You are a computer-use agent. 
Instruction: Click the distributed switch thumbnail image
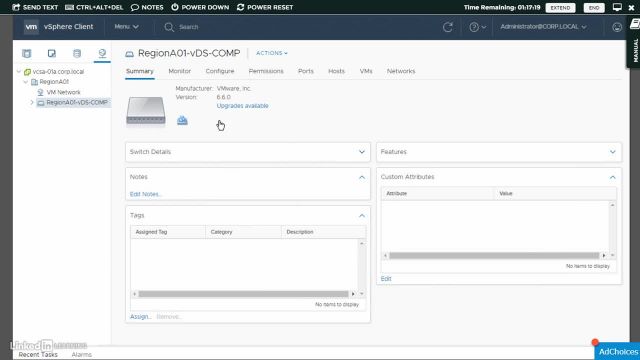tap(146, 111)
